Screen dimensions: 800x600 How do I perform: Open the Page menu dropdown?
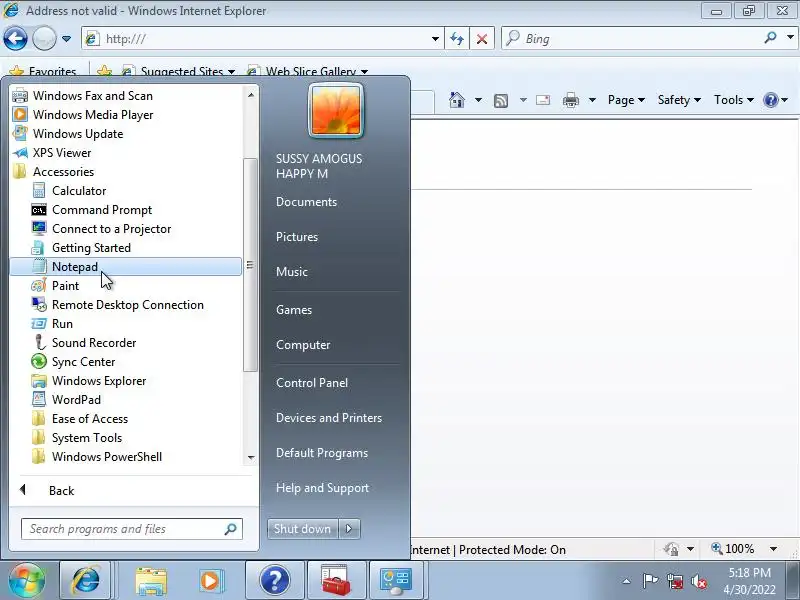click(x=626, y=100)
